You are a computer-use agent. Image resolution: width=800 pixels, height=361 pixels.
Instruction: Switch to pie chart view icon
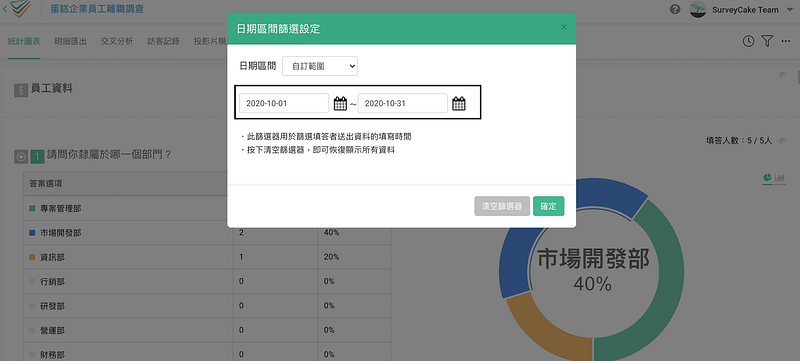(x=767, y=177)
